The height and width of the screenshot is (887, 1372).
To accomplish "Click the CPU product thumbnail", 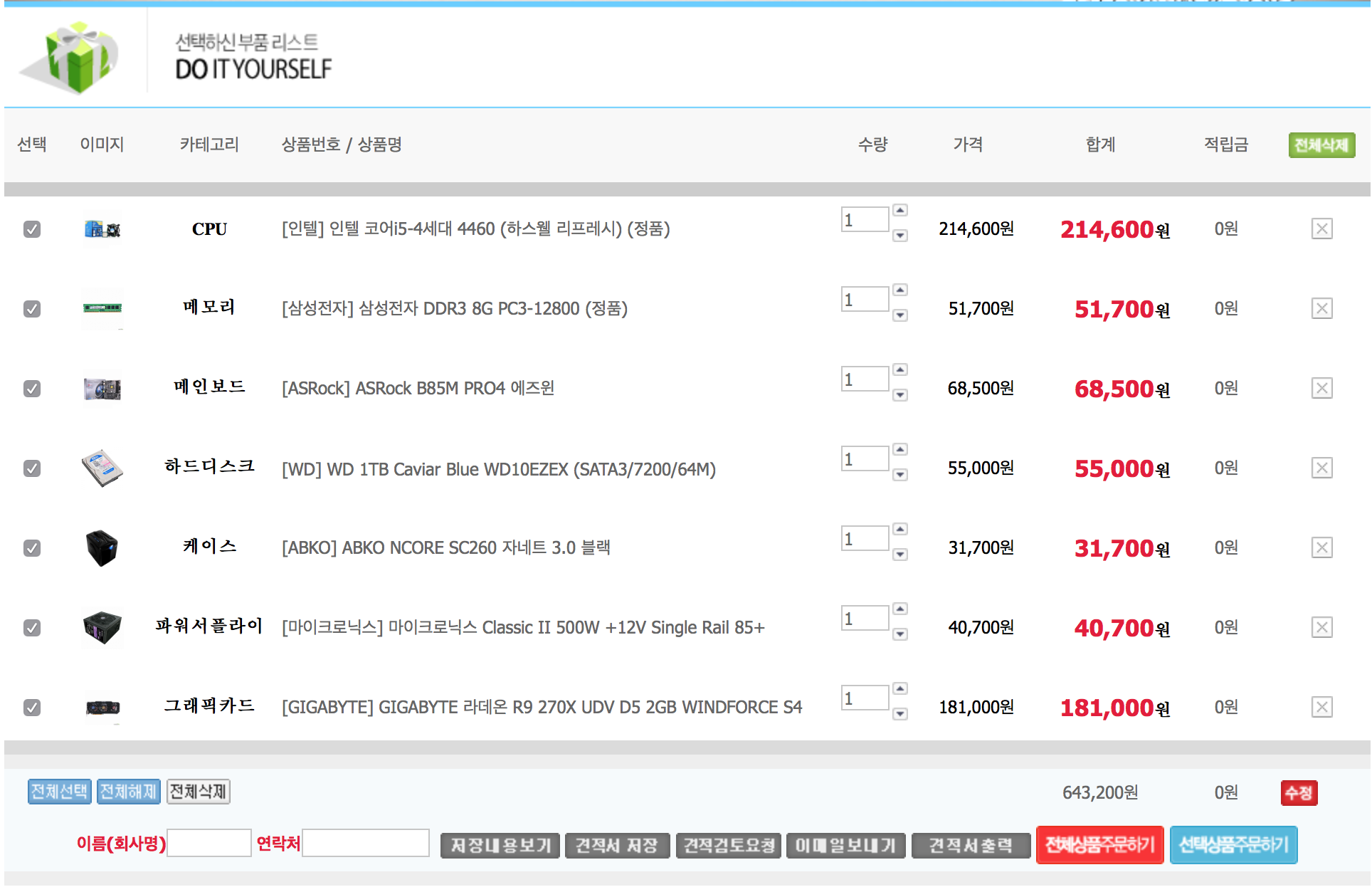I will (x=102, y=229).
